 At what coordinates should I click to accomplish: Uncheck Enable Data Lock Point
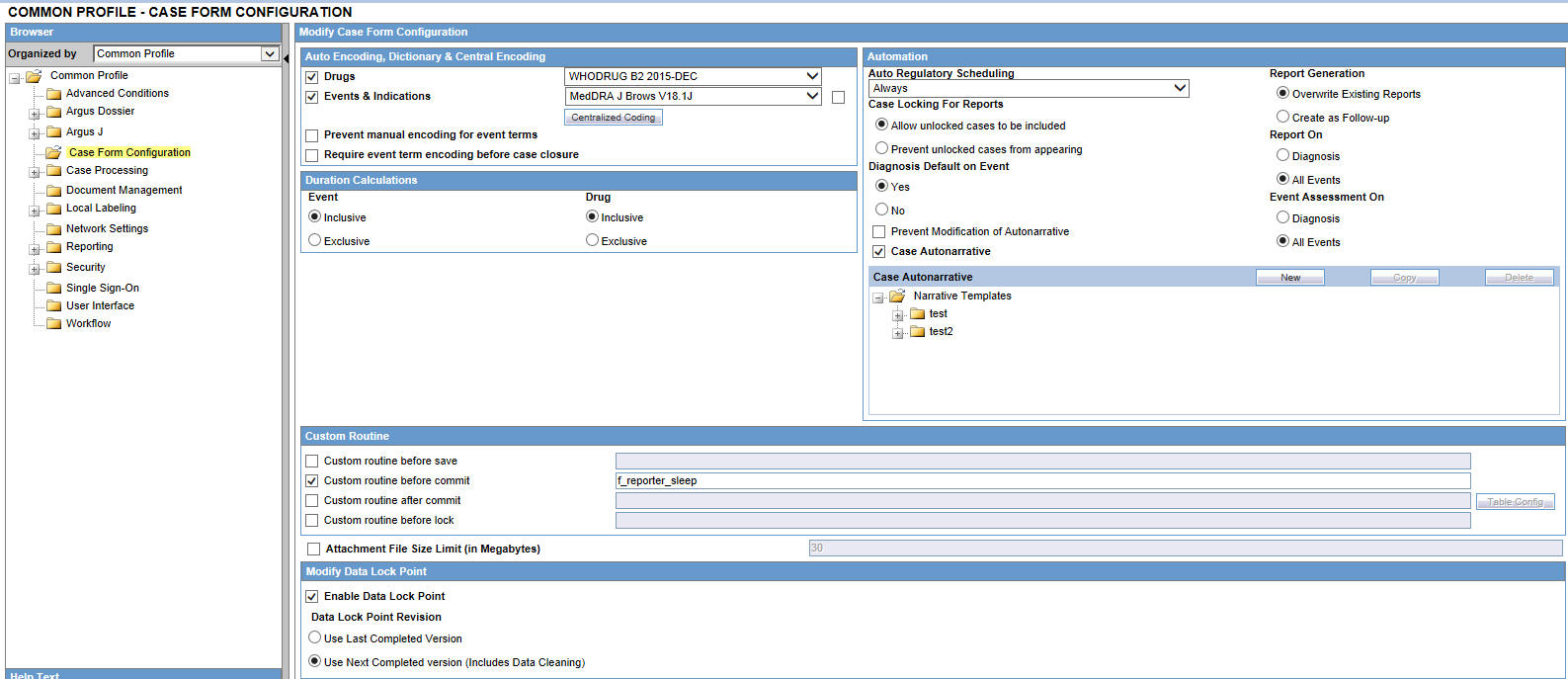tap(312, 597)
